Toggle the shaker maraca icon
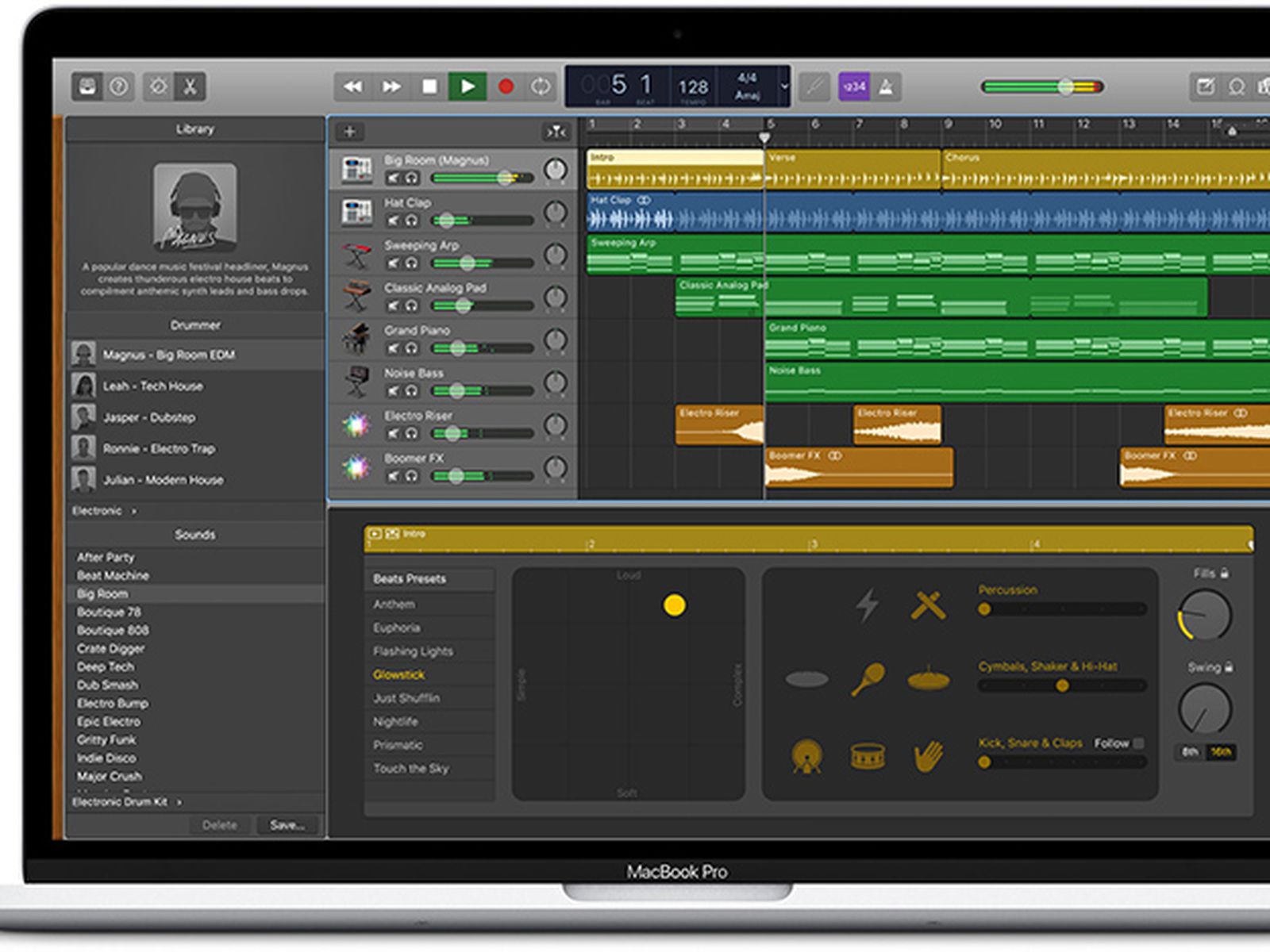The image size is (1270, 952). [x=868, y=680]
